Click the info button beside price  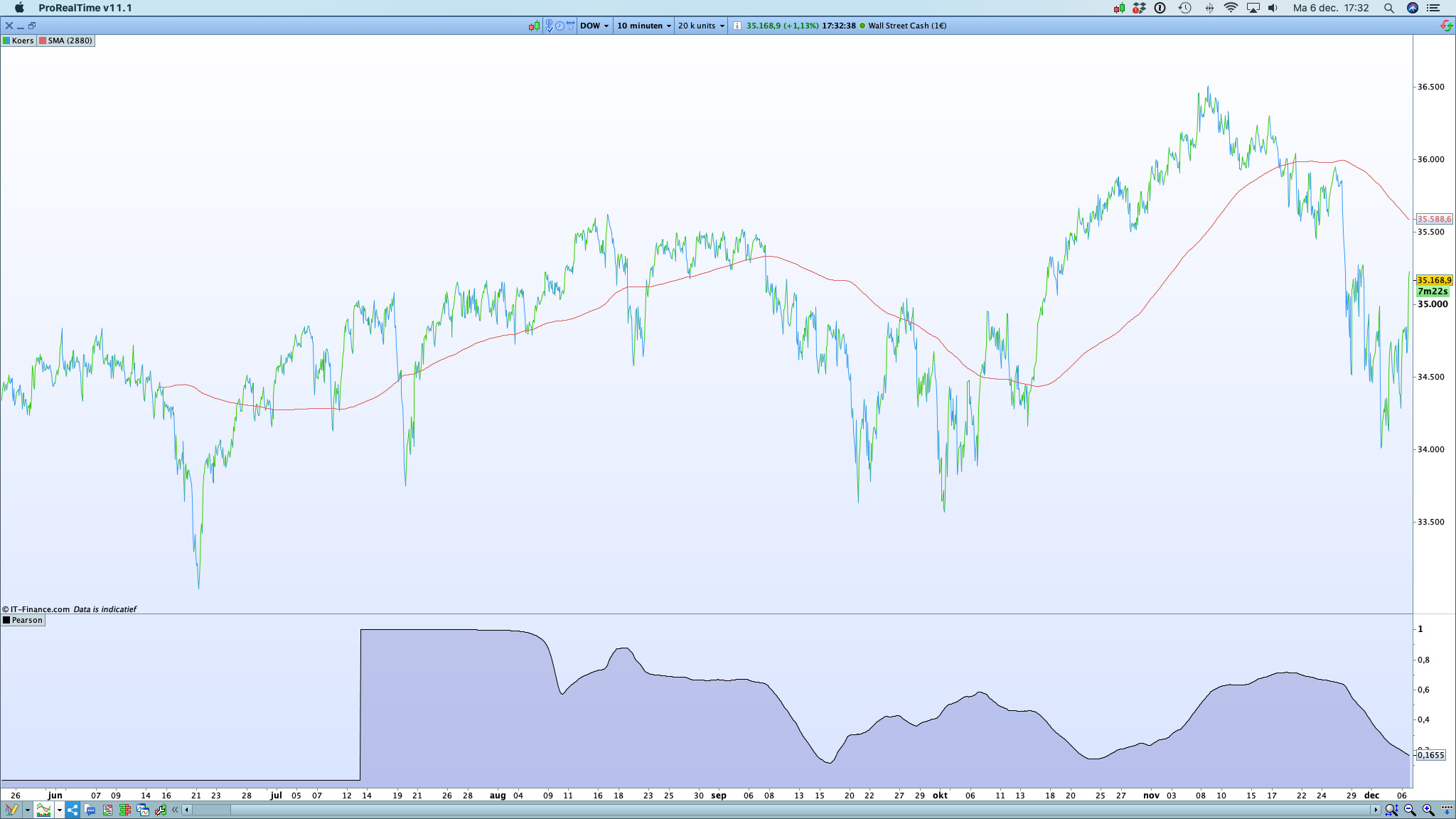coord(737,26)
